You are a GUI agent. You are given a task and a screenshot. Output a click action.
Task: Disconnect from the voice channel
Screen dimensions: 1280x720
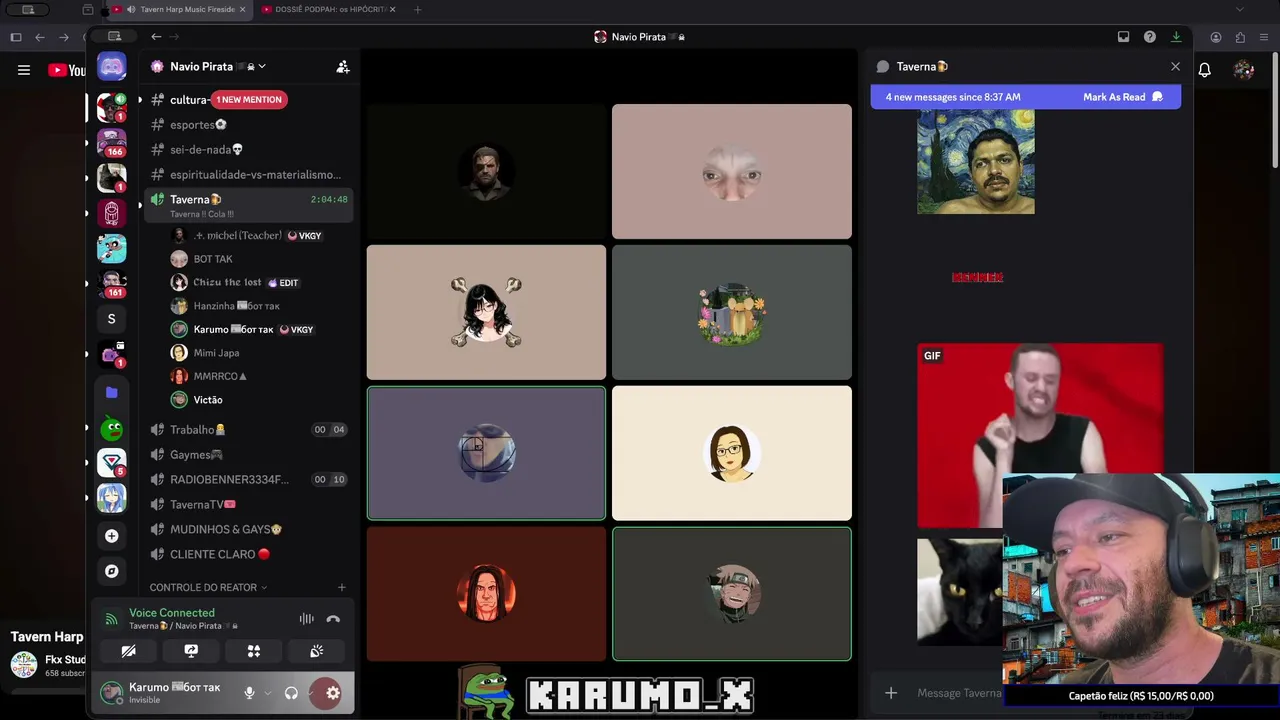click(x=333, y=619)
